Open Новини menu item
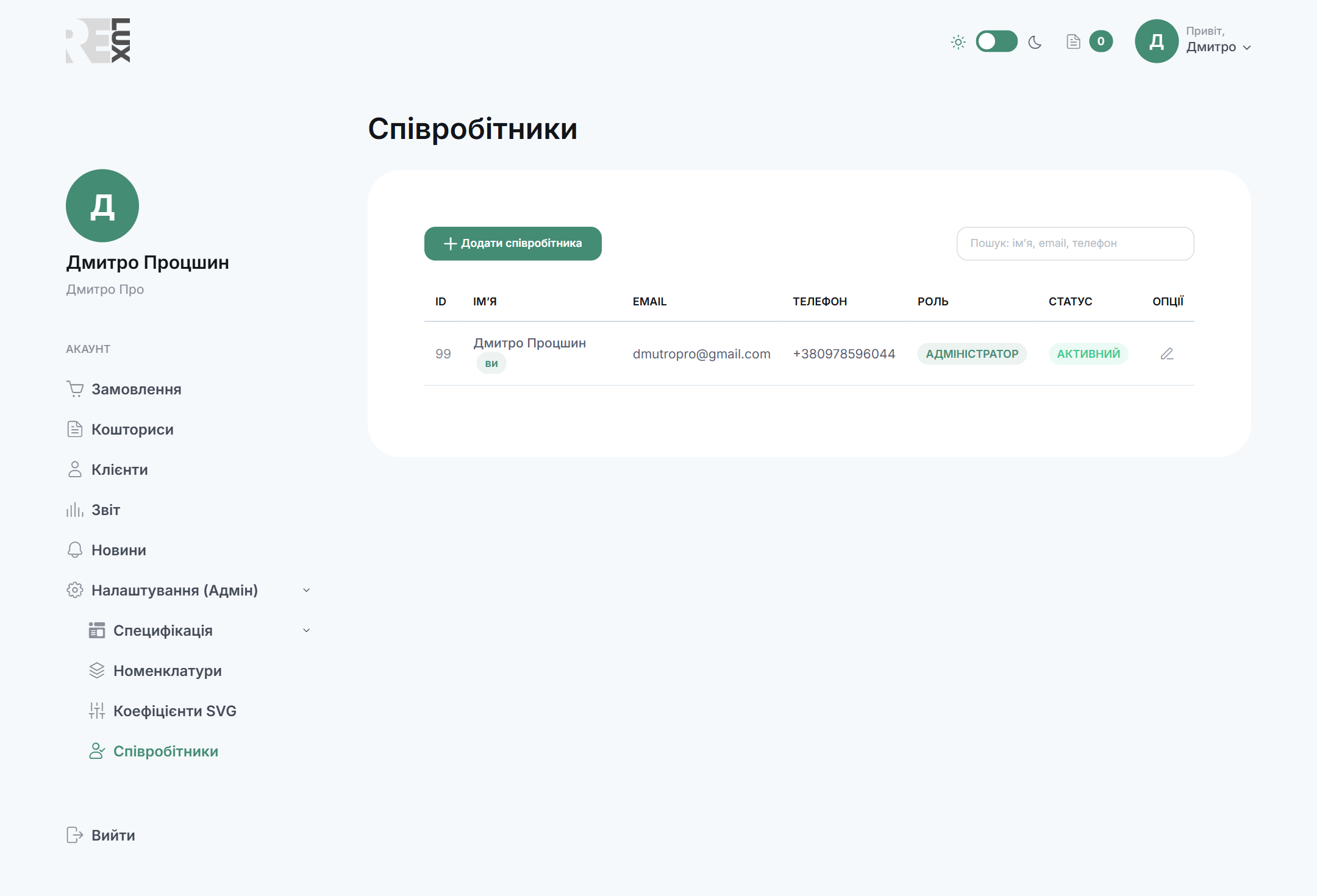 tap(118, 550)
